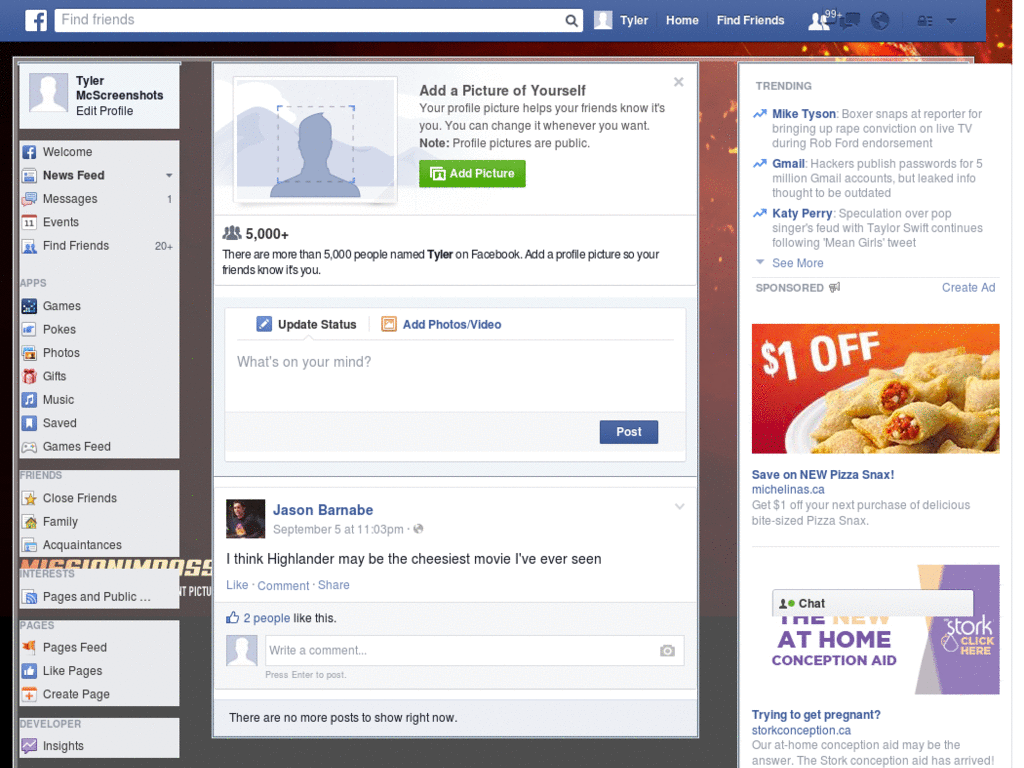Click the Games Feed controller icon
This screenshot has height=768, width=1024.
point(29,447)
